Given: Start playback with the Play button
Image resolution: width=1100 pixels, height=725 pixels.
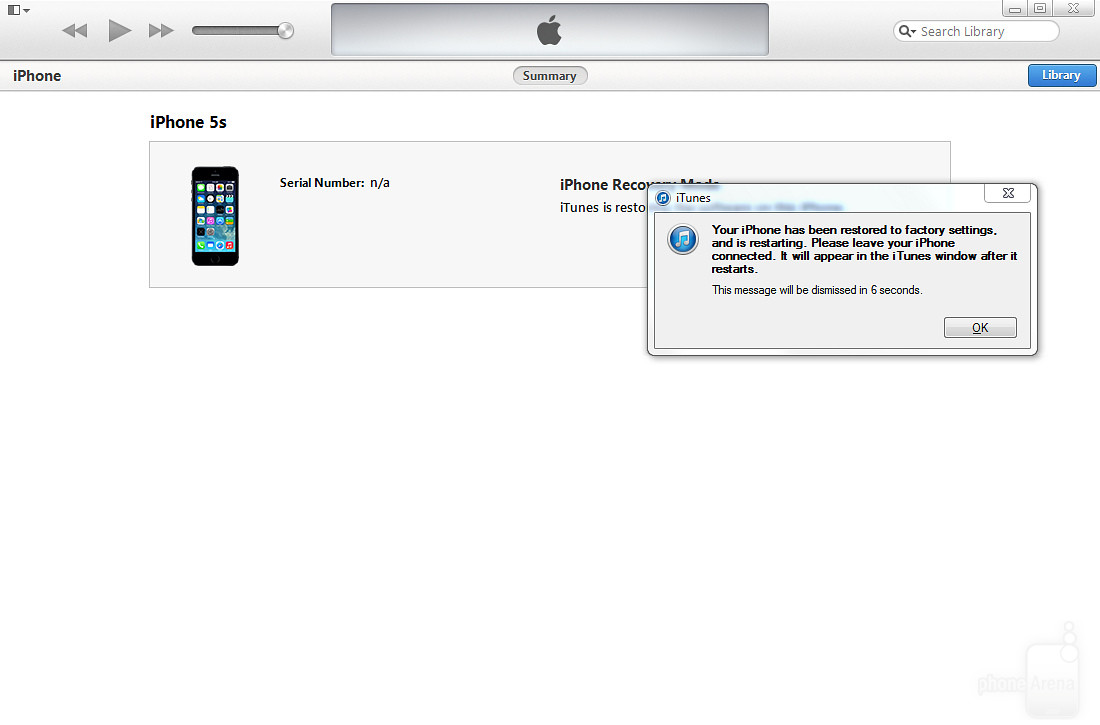Looking at the screenshot, I should tap(120, 30).
